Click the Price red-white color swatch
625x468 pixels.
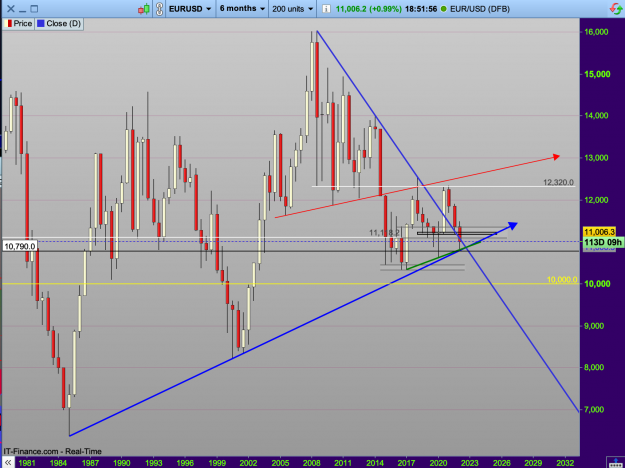8,24
